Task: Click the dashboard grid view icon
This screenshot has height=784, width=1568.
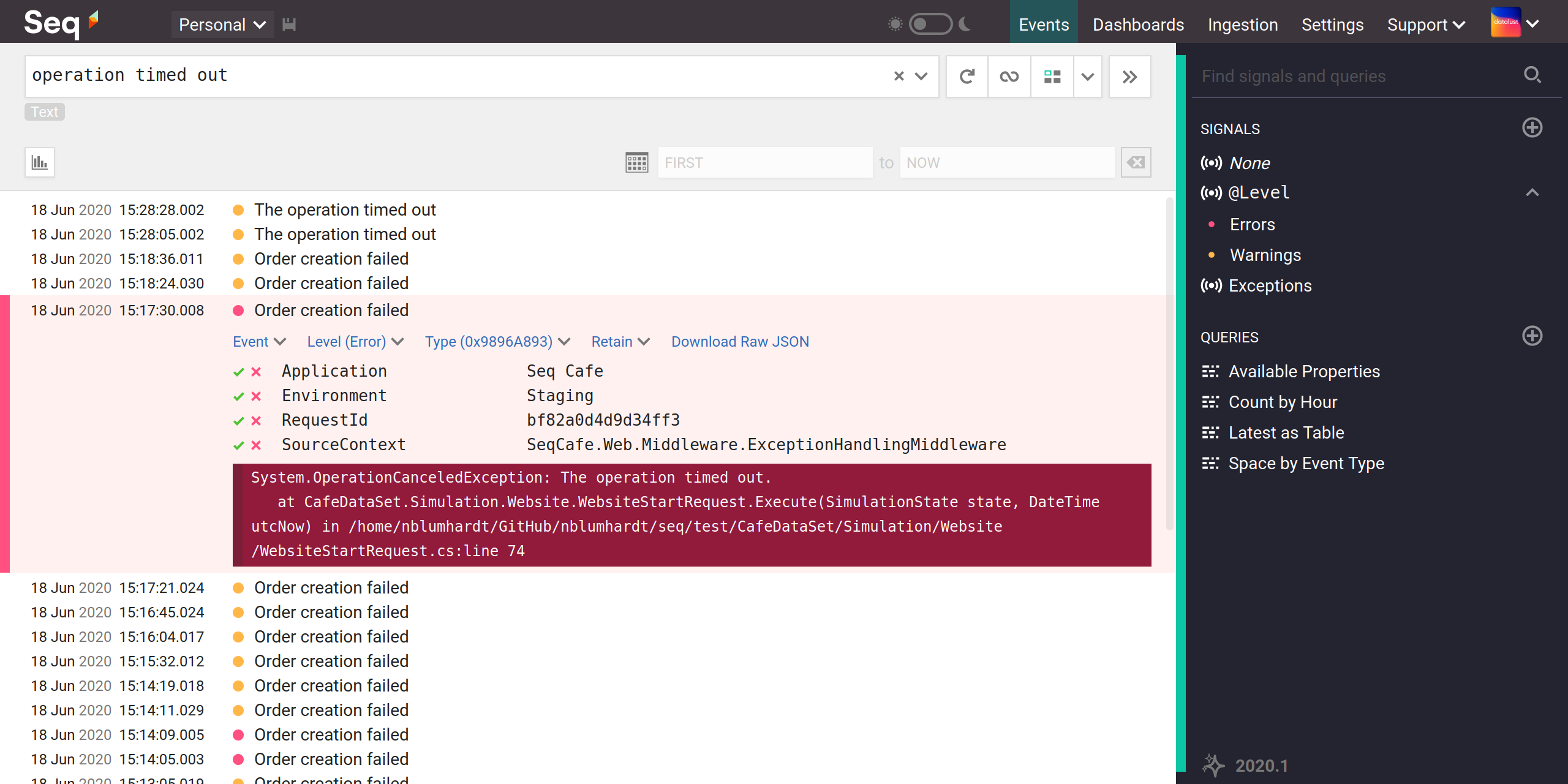Action: 1052,77
